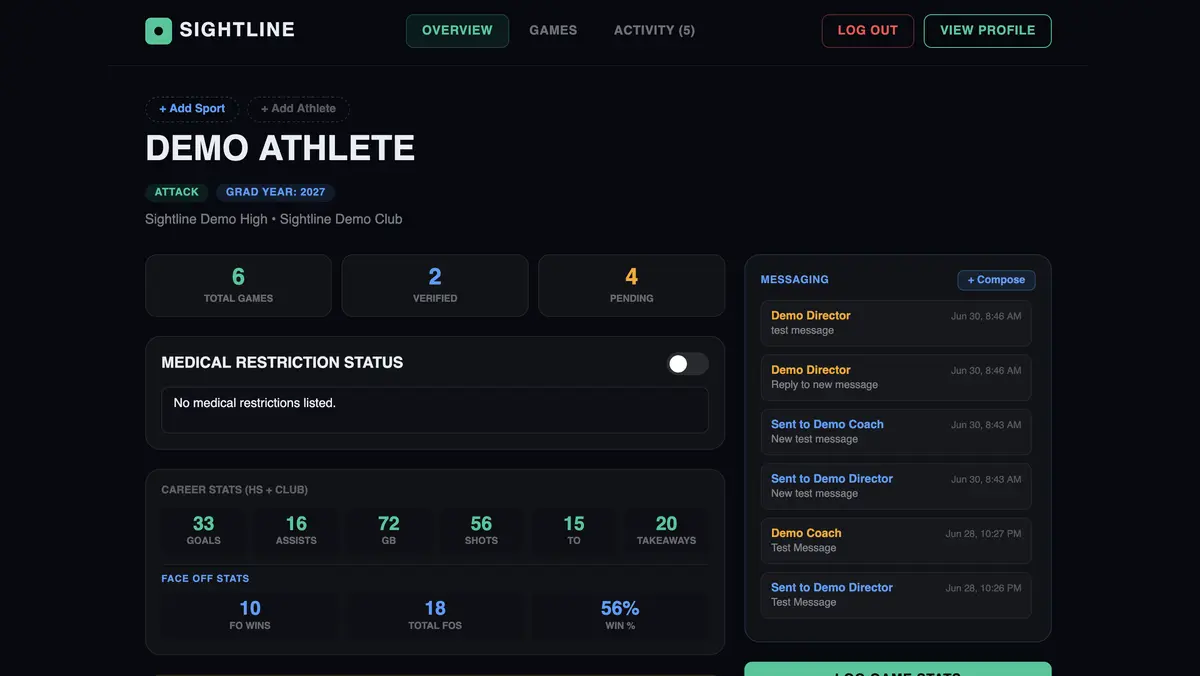
Task: Open the Games tab
Action: click(553, 30)
